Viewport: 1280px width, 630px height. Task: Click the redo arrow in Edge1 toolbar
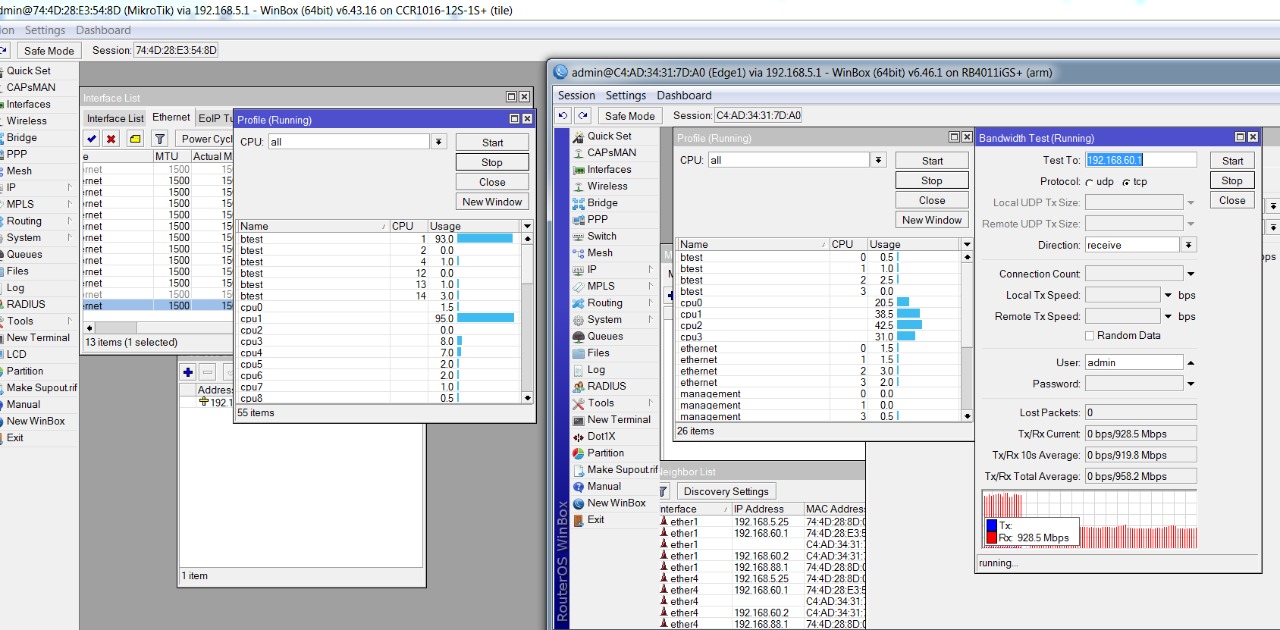tap(582, 116)
